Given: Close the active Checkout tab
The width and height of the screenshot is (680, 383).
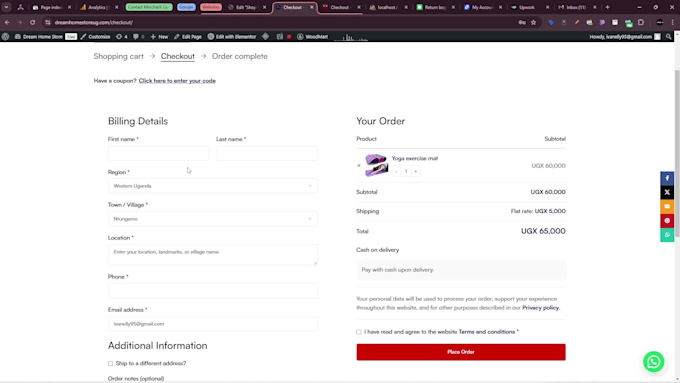Looking at the screenshot, I should [311, 7].
